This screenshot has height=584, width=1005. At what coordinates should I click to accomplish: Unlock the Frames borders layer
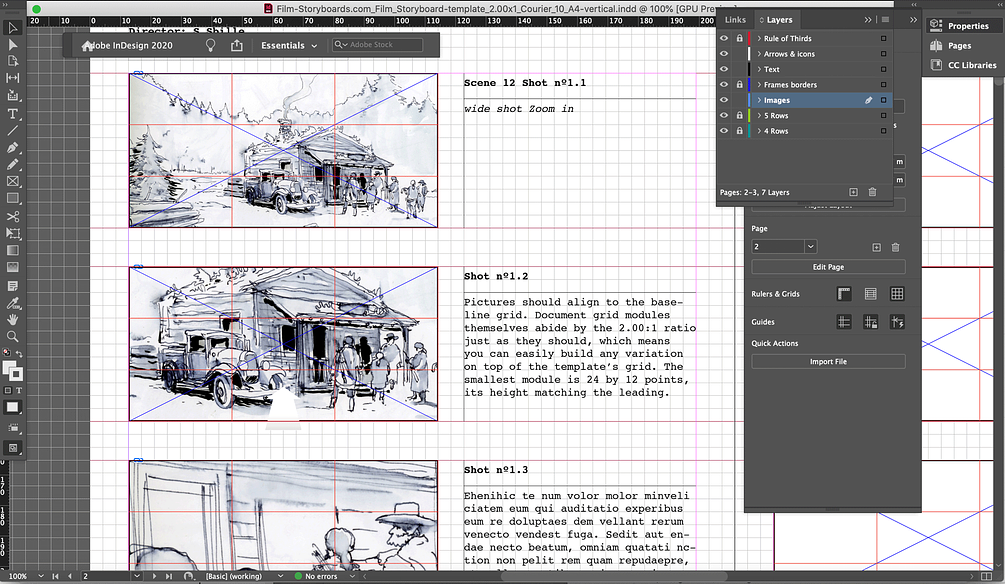tap(738, 85)
